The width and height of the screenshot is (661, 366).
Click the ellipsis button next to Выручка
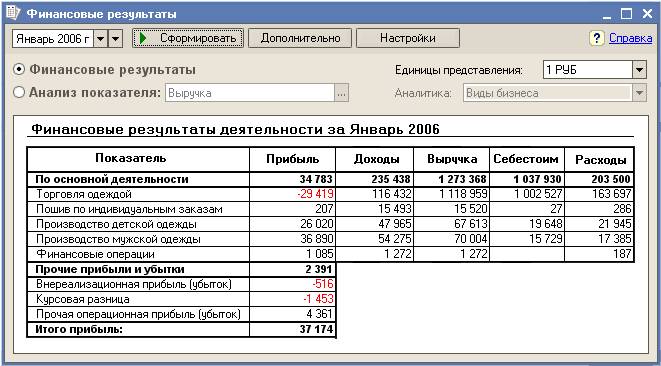tap(342, 93)
